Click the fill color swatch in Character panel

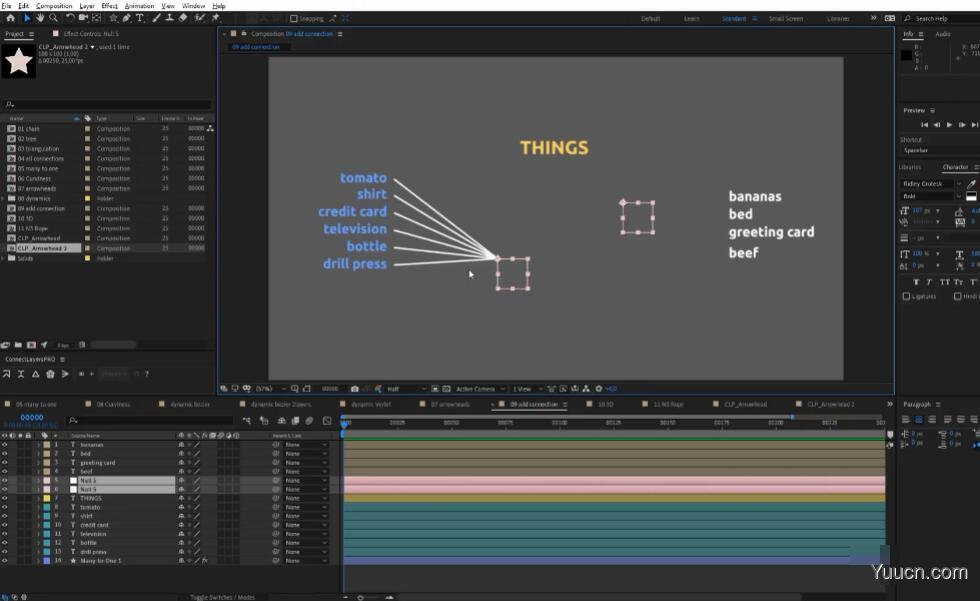(971, 196)
